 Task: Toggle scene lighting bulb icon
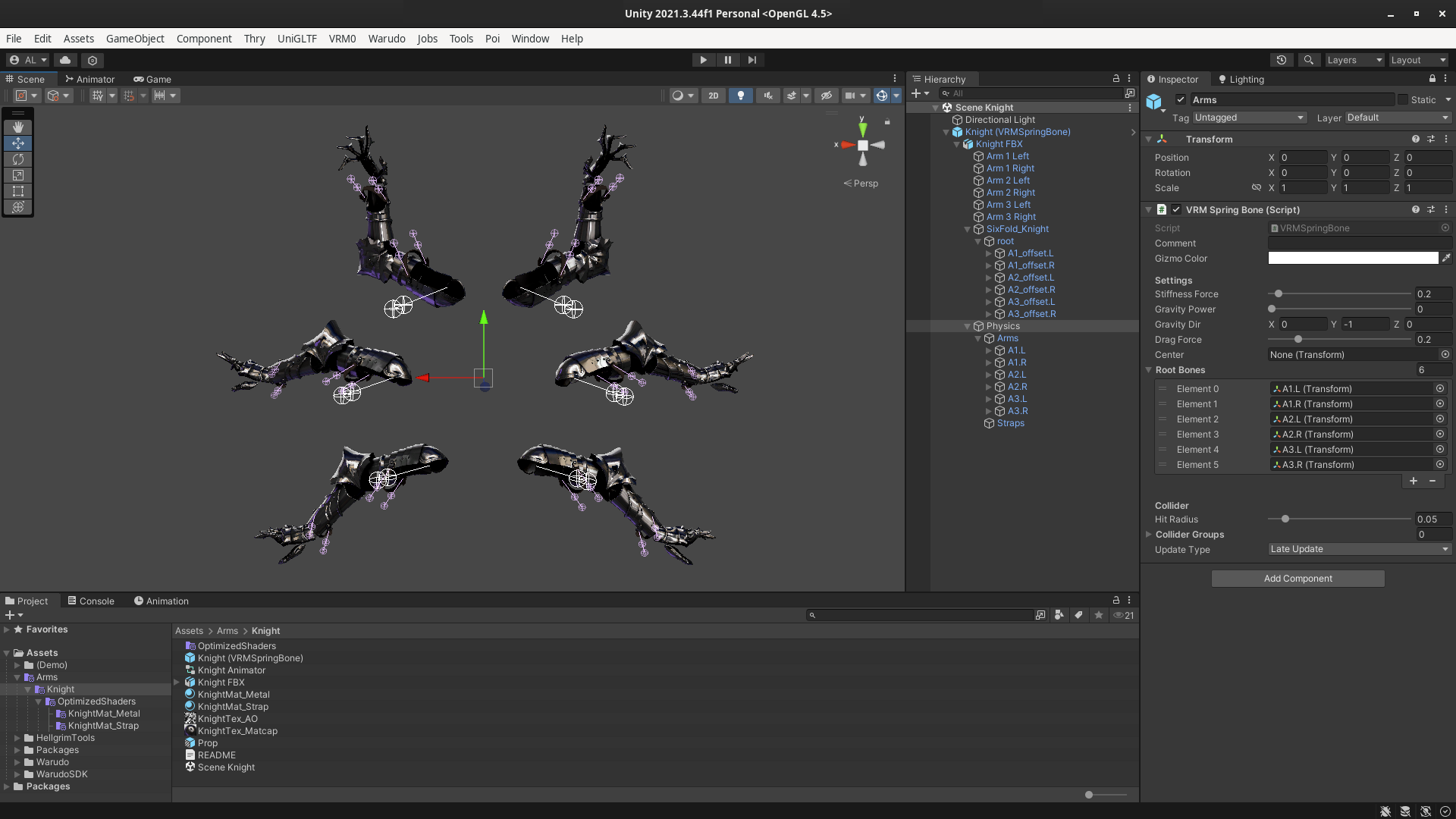coord(740,96)
